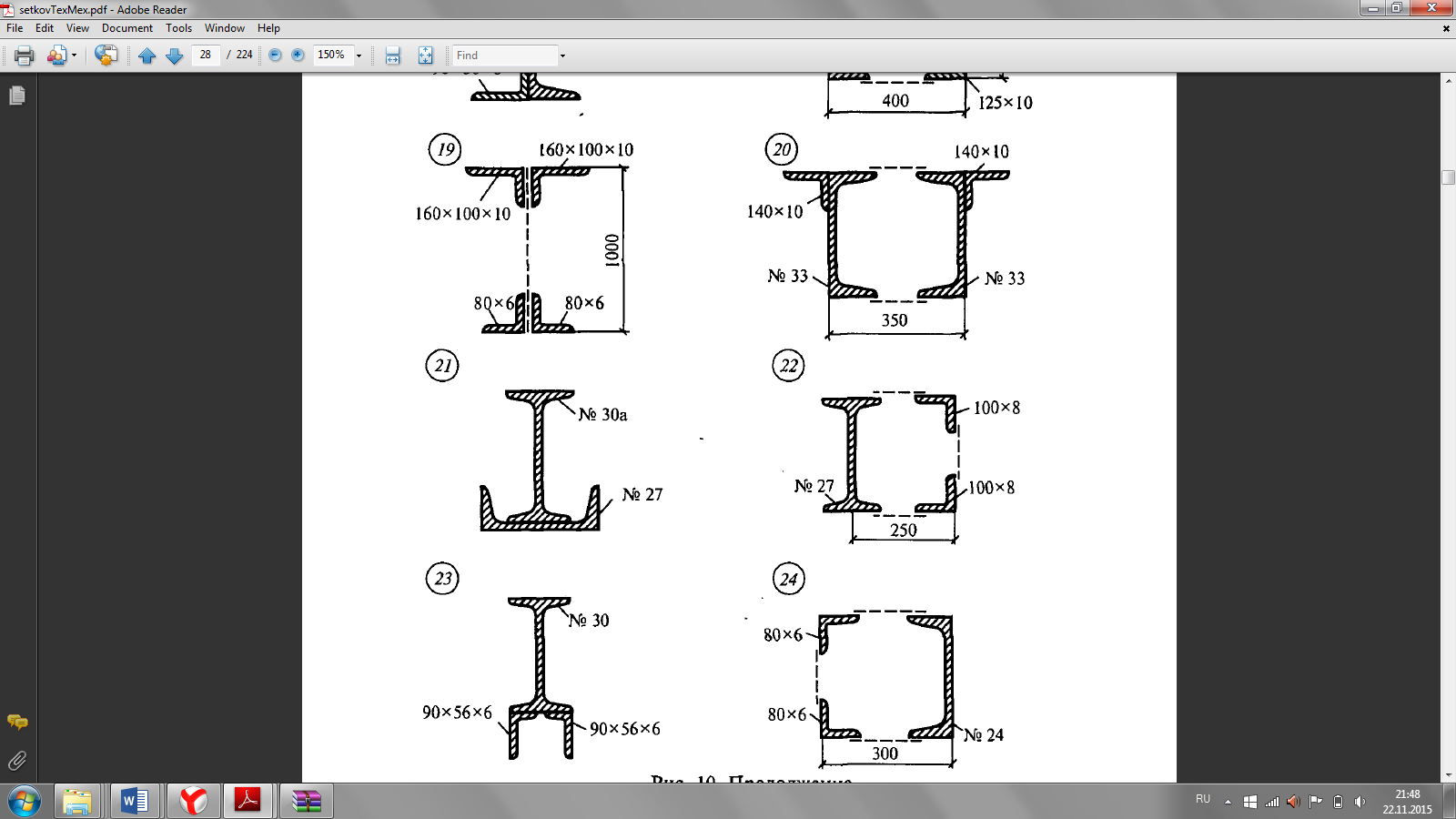Click the Print toolbar icon
Viewport: 1456px width, 819px height.
25,56
